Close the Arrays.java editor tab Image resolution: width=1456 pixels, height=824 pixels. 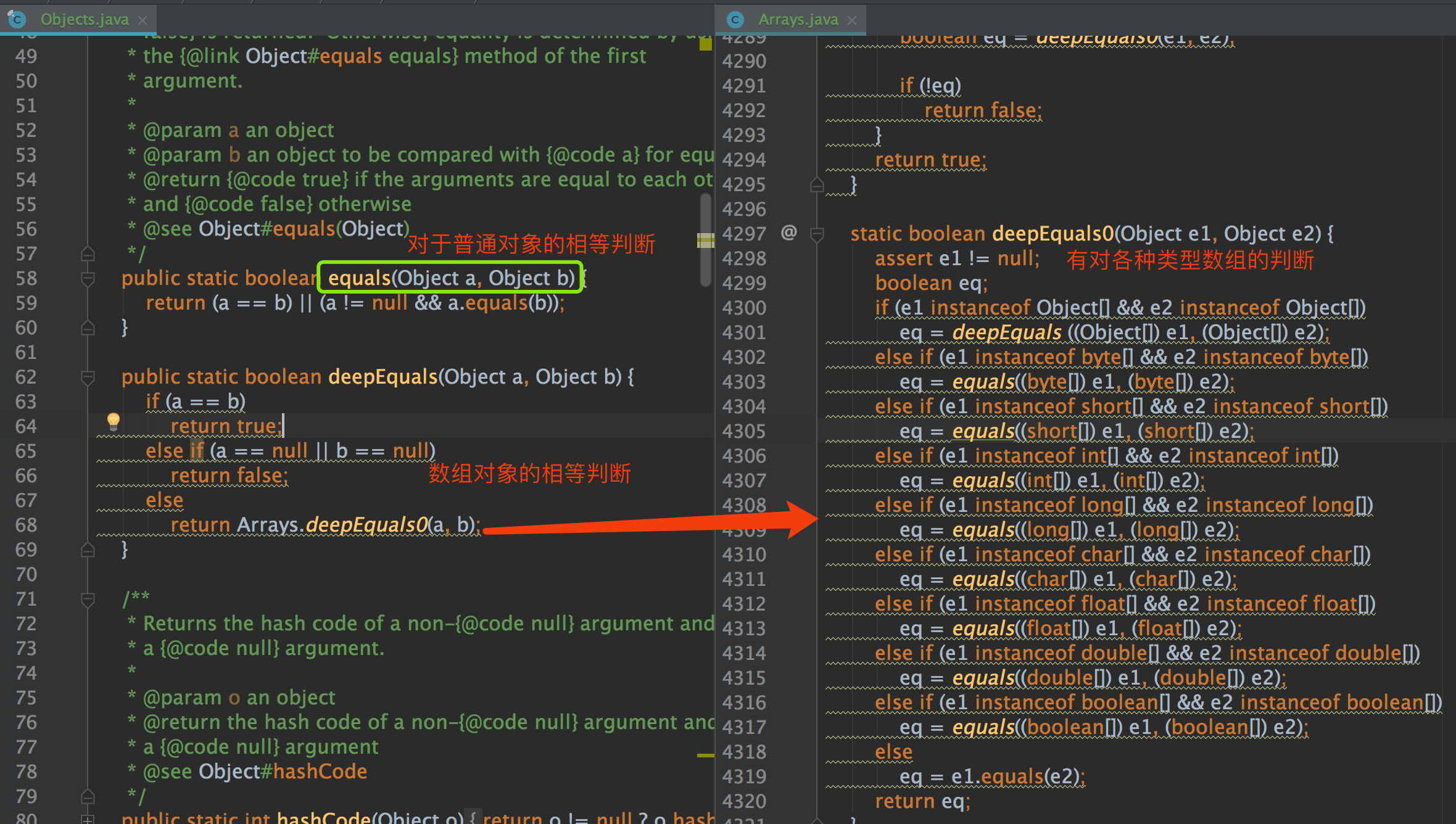852,20
